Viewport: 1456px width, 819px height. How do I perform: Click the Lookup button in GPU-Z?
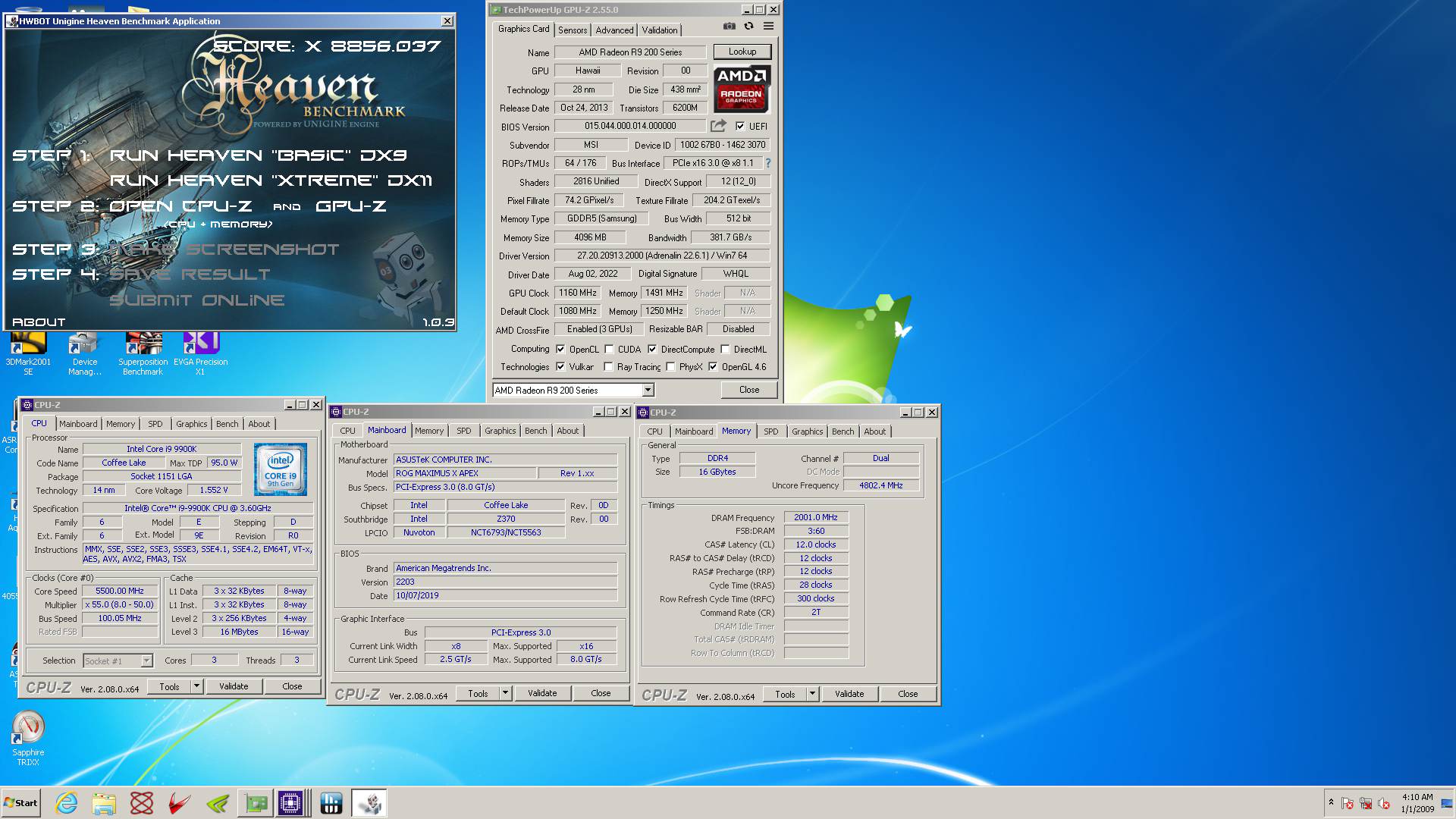tap(742, 52)
